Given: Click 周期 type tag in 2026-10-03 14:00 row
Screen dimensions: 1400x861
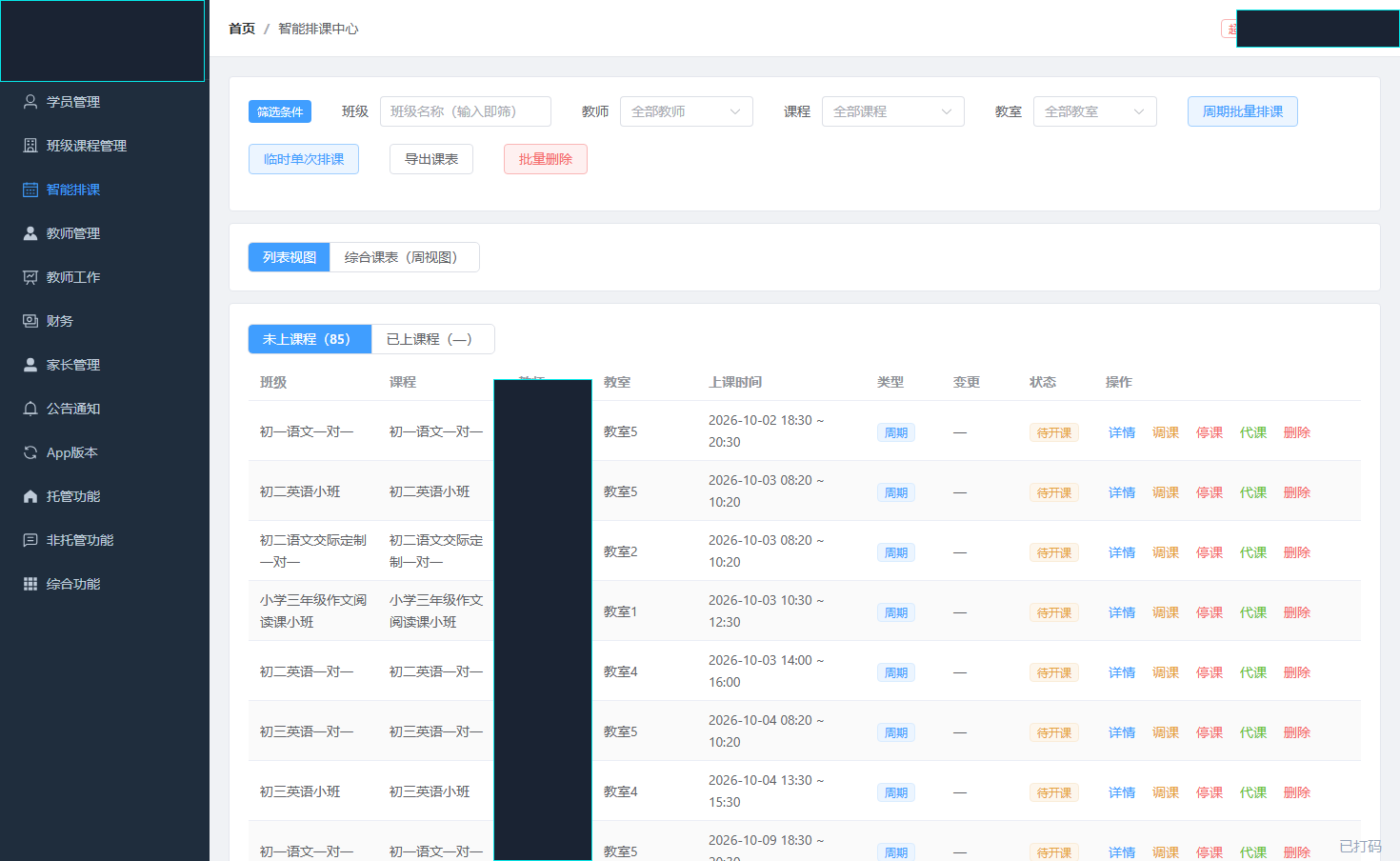Looking at the screenshot, I should (x=896, y=672).
